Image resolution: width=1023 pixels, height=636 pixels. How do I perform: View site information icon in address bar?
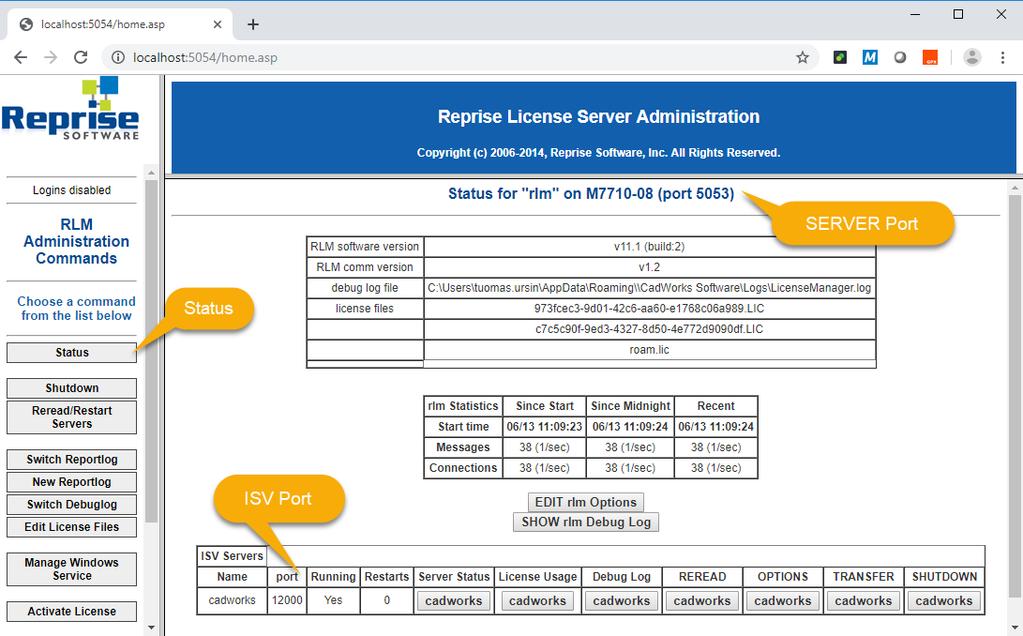point(118,57)
